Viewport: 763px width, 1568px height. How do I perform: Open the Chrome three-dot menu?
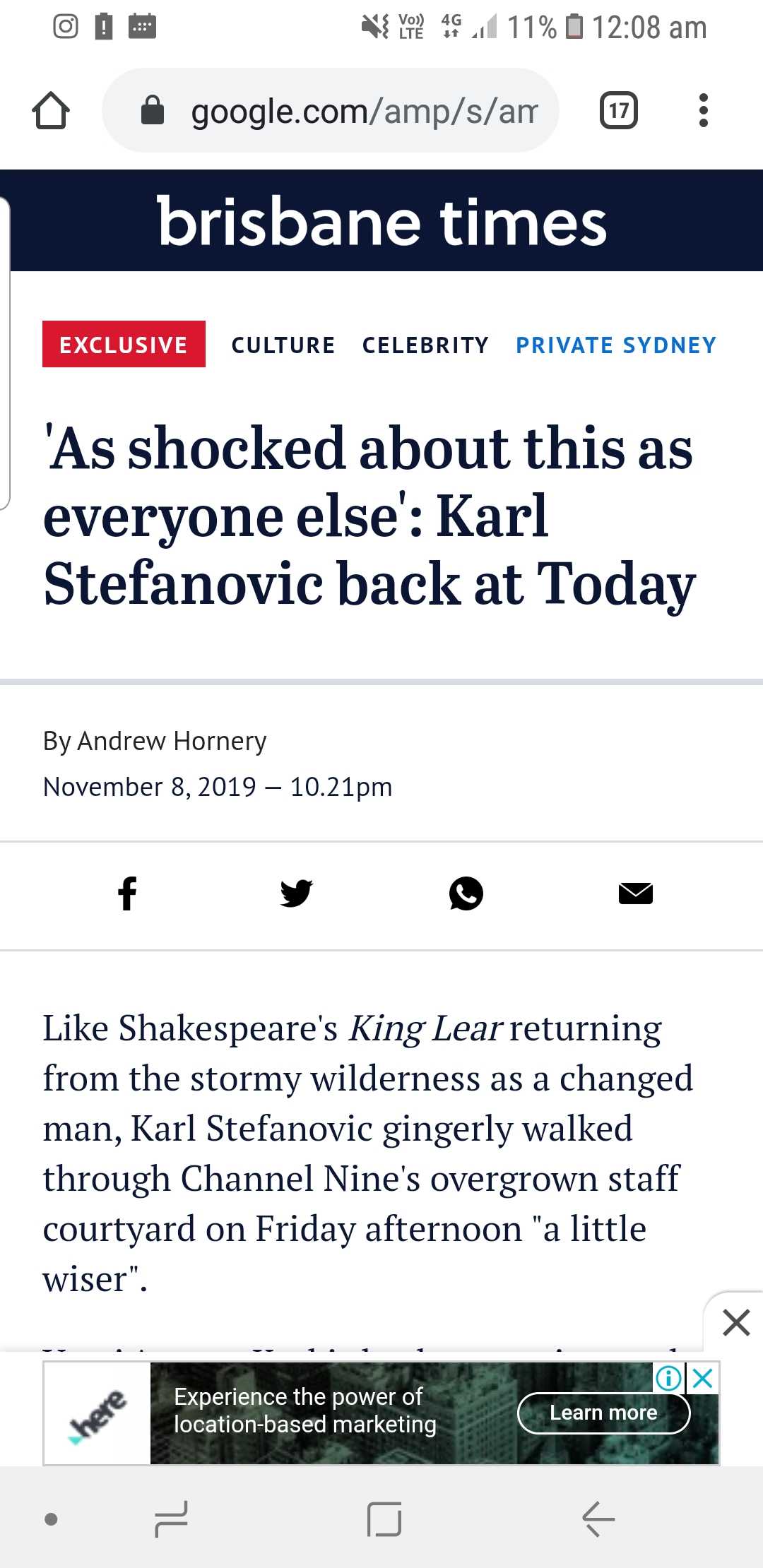[x=703, y=111]
